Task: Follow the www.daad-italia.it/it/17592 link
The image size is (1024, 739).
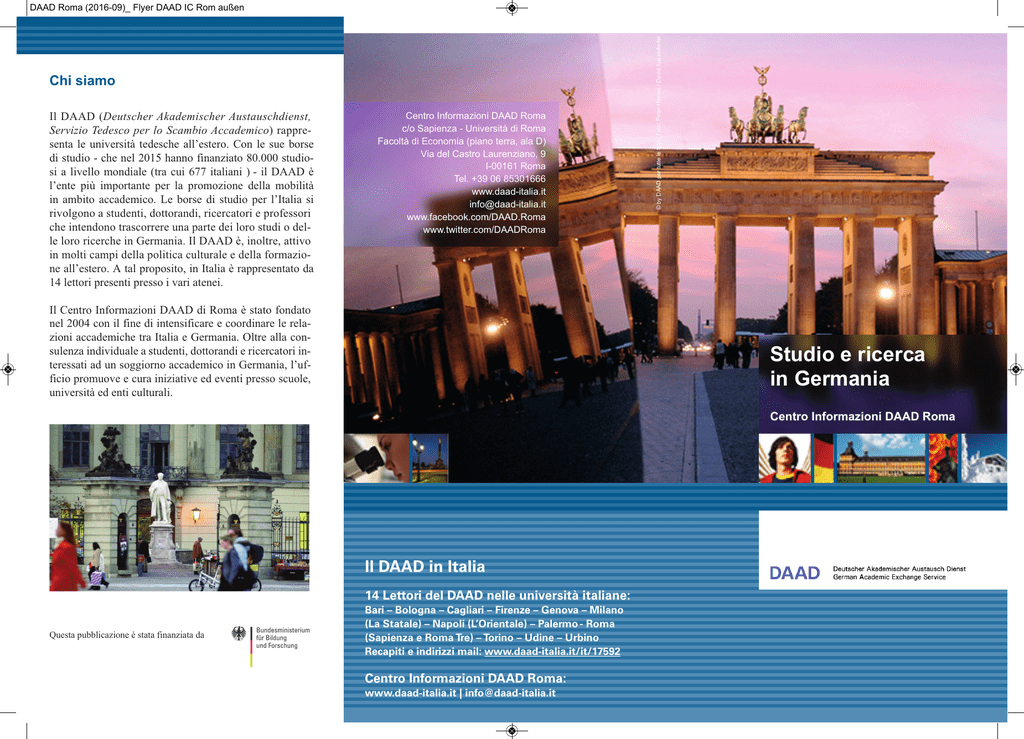Action: pos(552,652)
